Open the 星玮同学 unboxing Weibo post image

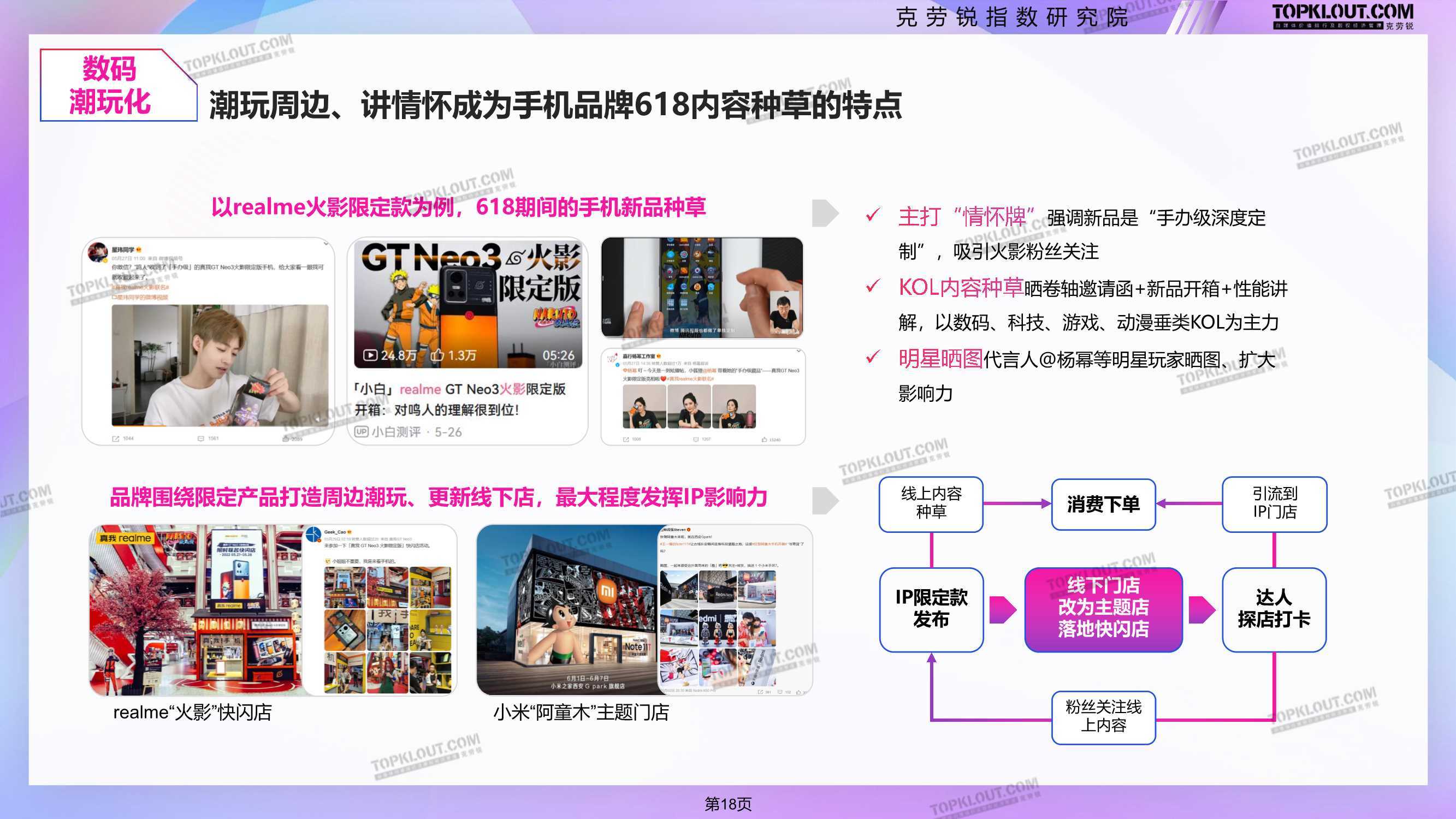220,365
